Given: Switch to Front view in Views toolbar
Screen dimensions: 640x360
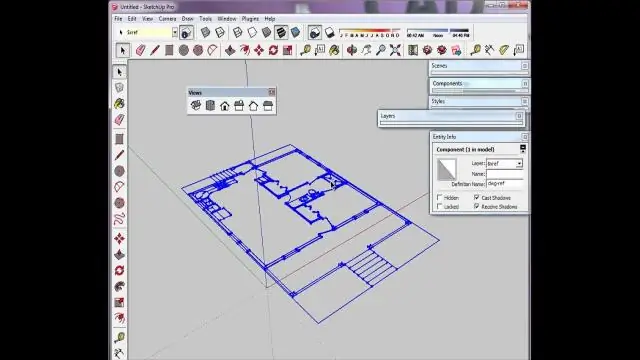Looking at the screenshot, I should (224, 106).
